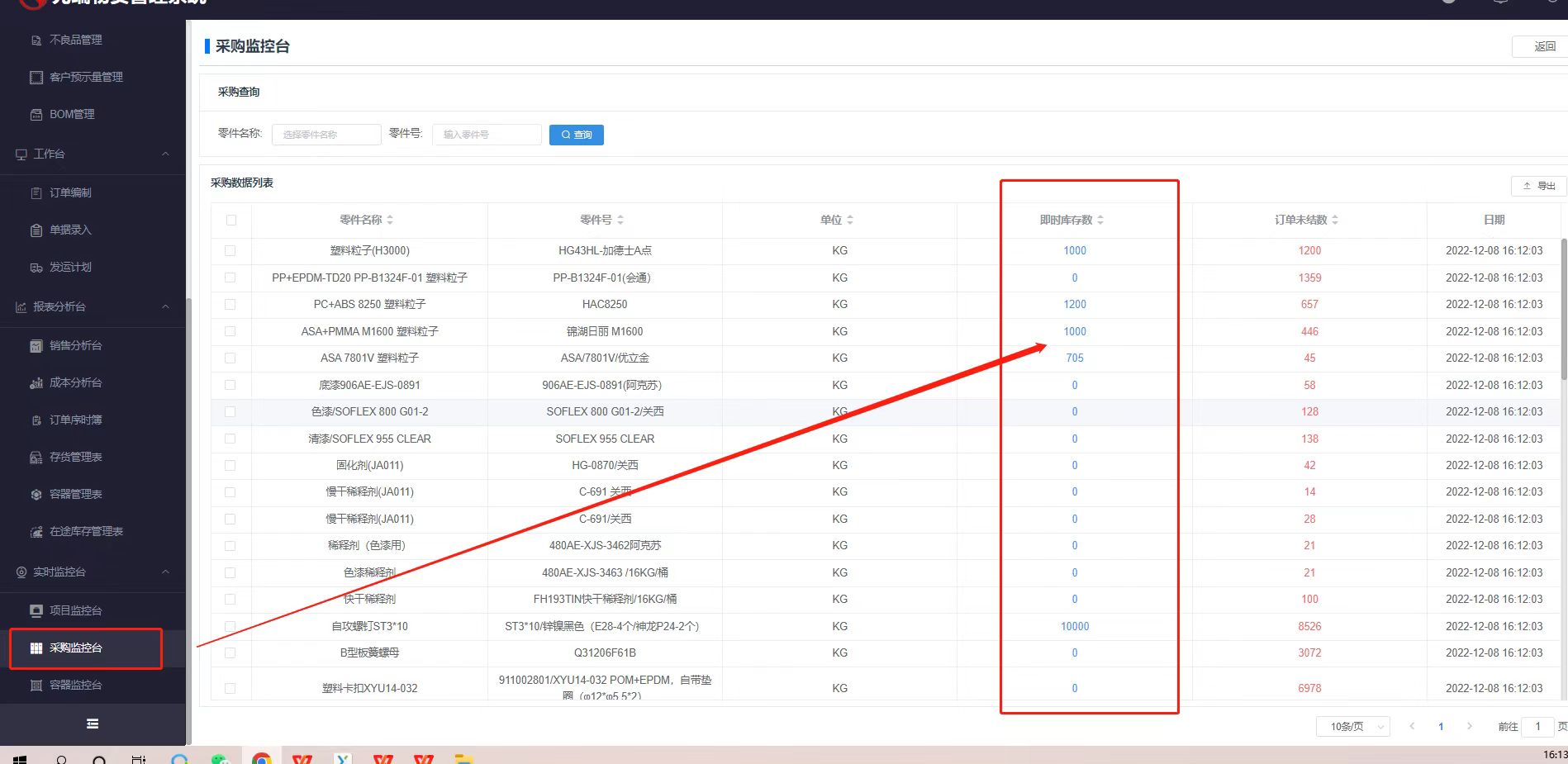Click the 前往 page jump input box
Viewport: 1568px width, 764px height.
(x=1537, y=726)
